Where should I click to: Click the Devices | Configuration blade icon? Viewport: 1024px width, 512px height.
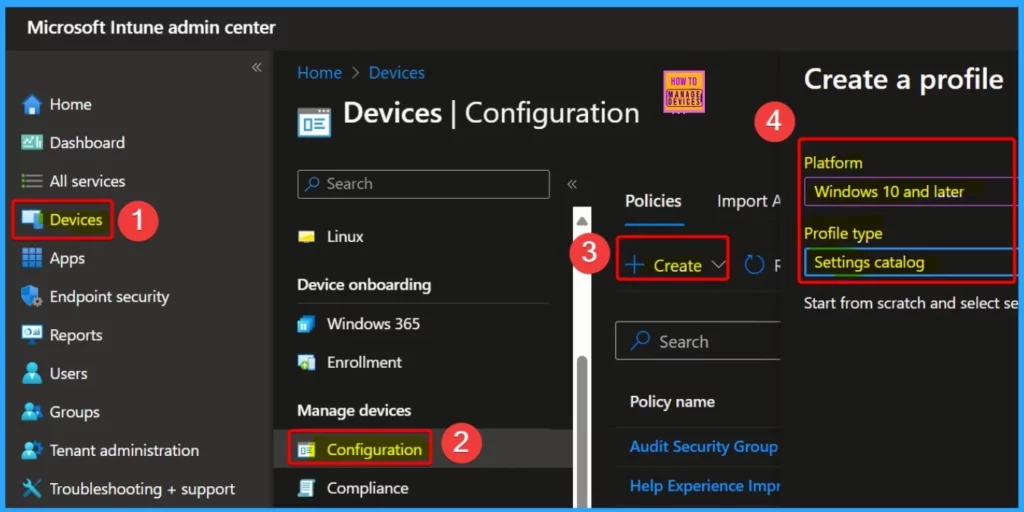coord(314,122)
